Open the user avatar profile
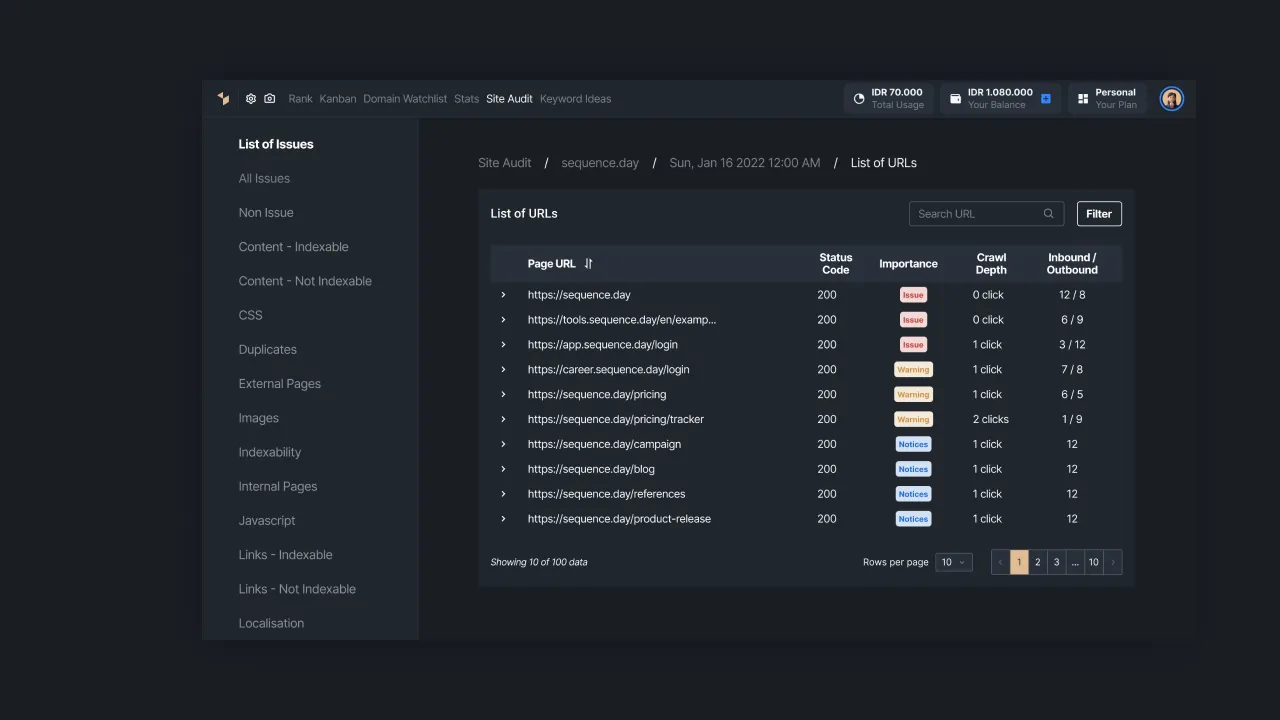The width and height of the screenshot is (1280, 720). 1172,98
